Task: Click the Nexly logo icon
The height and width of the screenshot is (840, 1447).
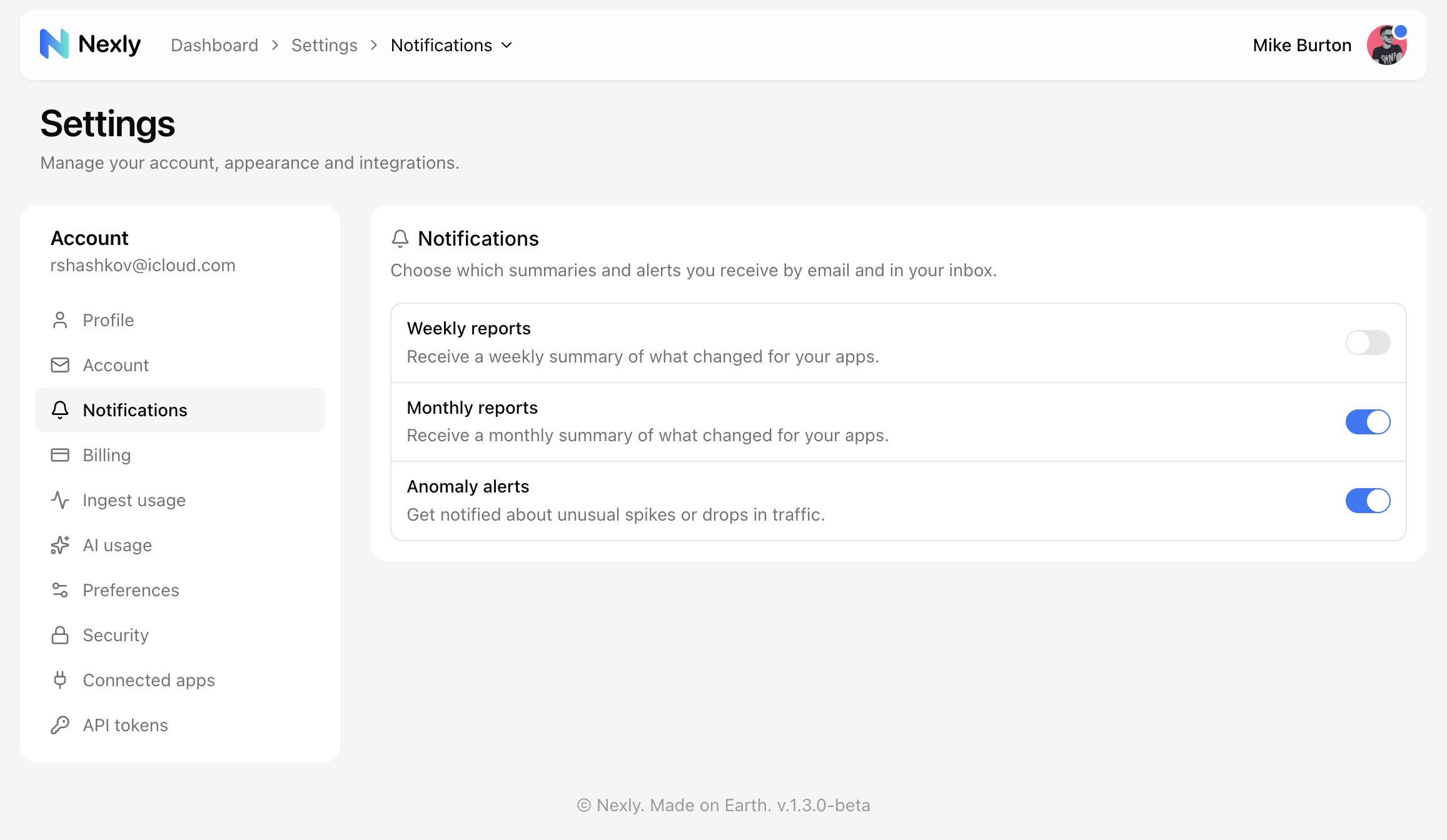Action: tap(54, 44)
